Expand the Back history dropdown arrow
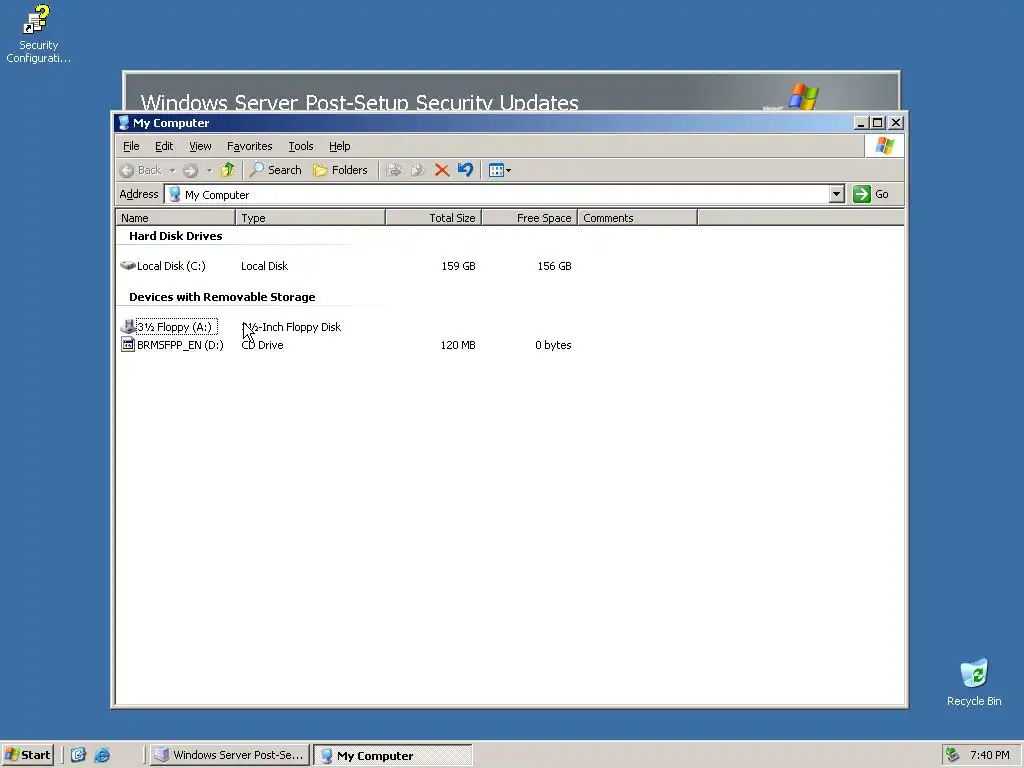The width and height of the screenshot is (1024, 768). tap(172, 170)
